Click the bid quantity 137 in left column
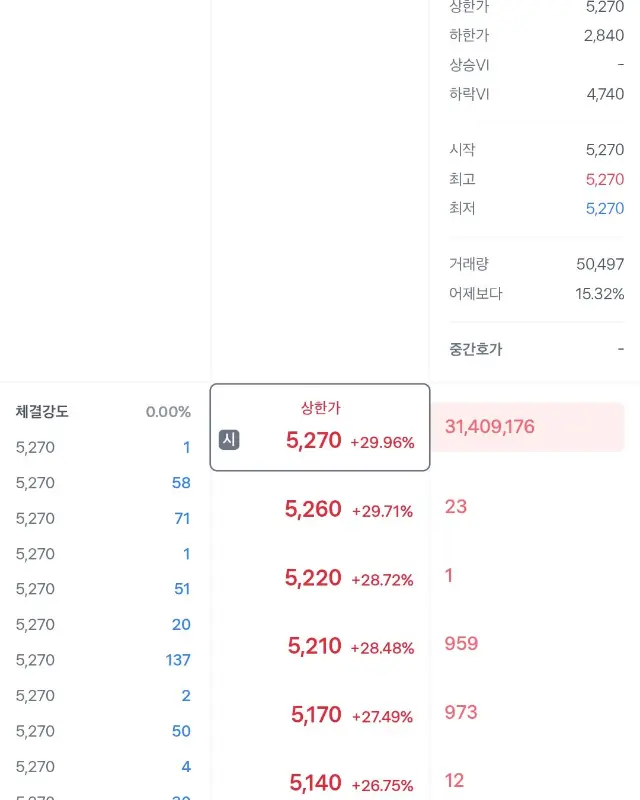The image size is (640, 800). (x=176, y=660)
